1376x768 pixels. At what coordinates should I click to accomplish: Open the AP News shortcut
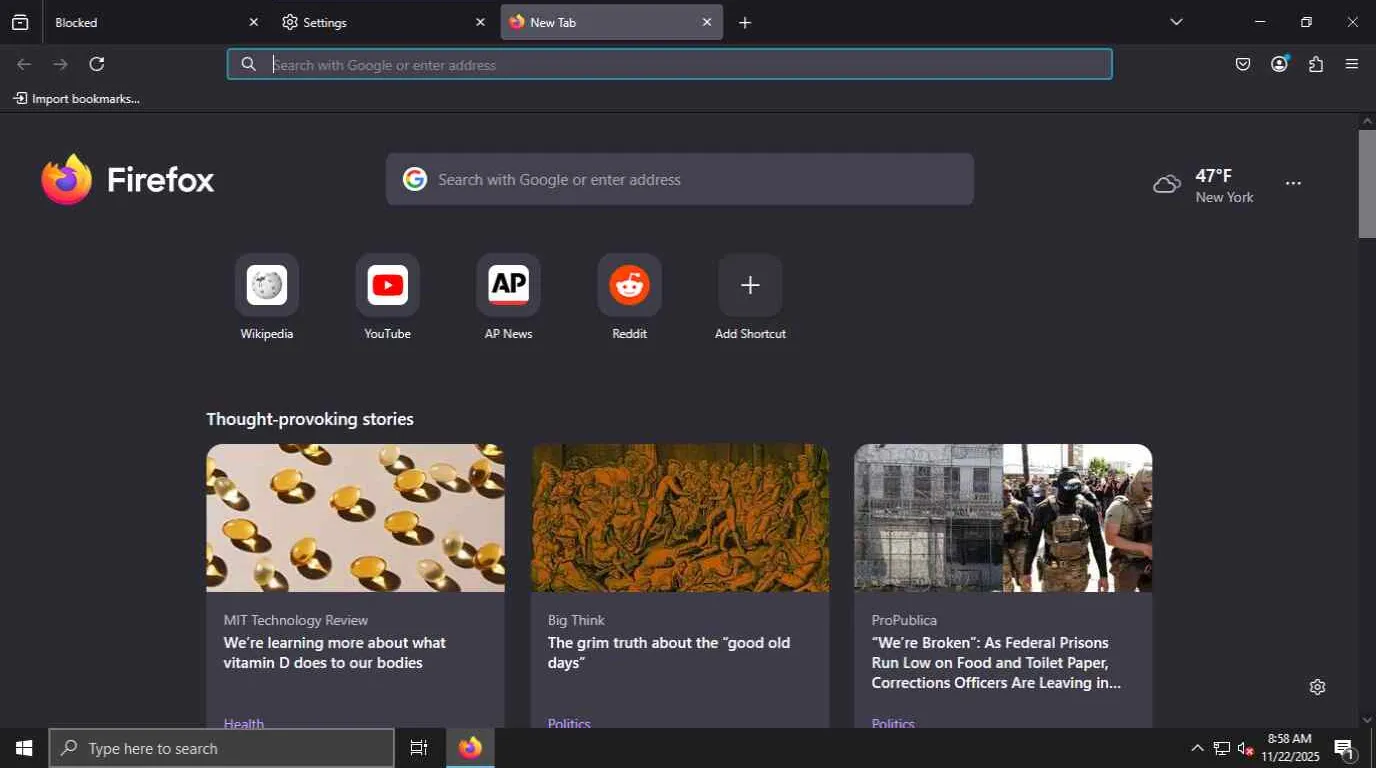508,296
